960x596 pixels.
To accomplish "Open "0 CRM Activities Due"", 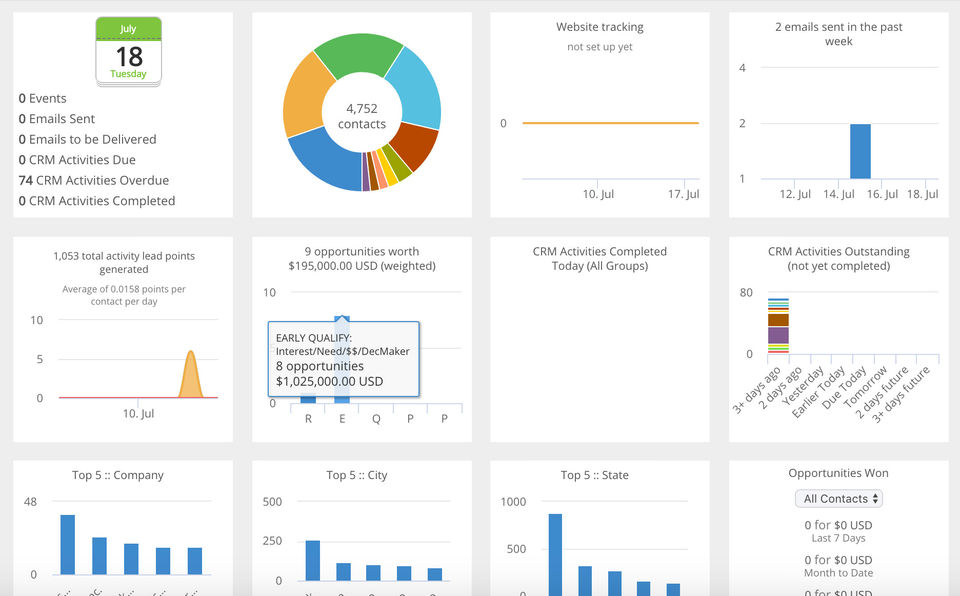I will (x=77, y=160).
